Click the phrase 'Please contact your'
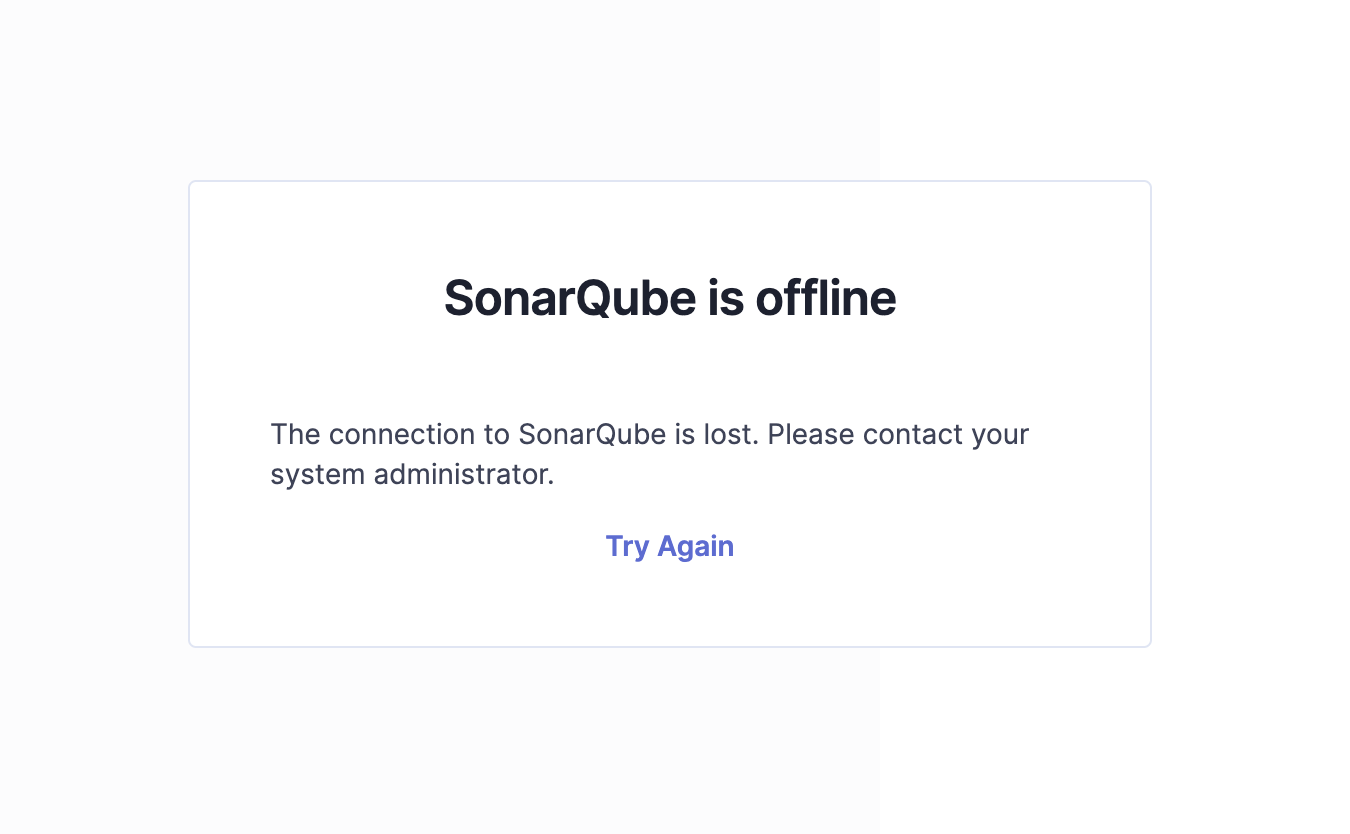 point(898,435)
